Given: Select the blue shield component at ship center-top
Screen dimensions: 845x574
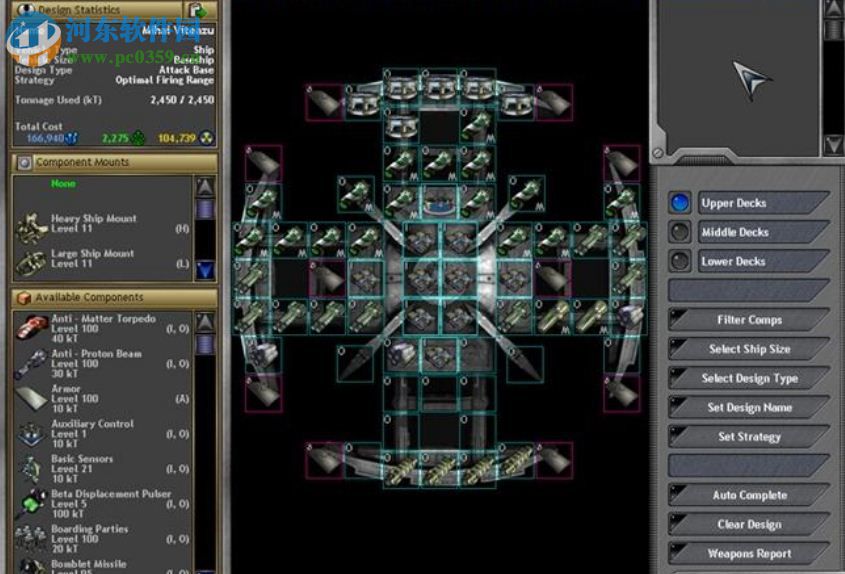Looking at the screenshot, I should pyautogui.click(x=440, y=202).
